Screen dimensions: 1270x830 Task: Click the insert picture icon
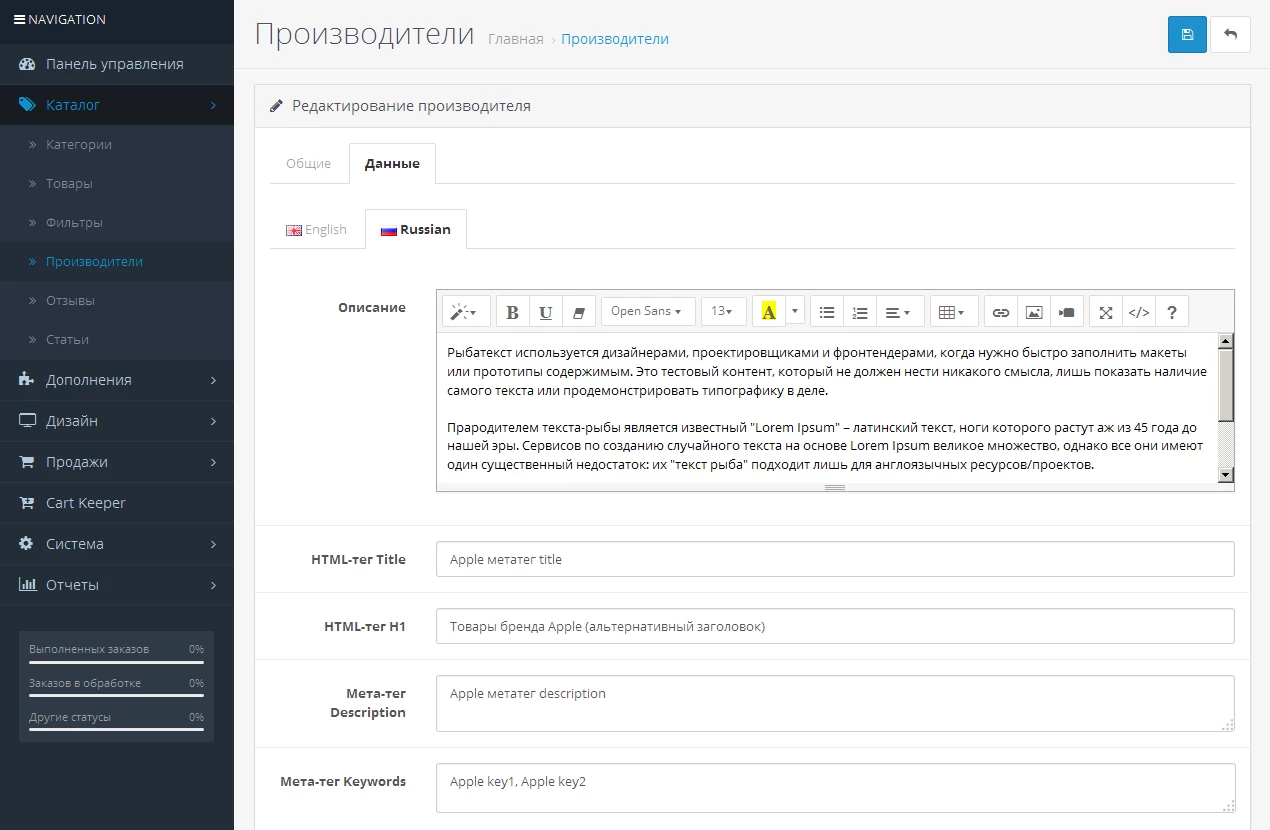1034,312
